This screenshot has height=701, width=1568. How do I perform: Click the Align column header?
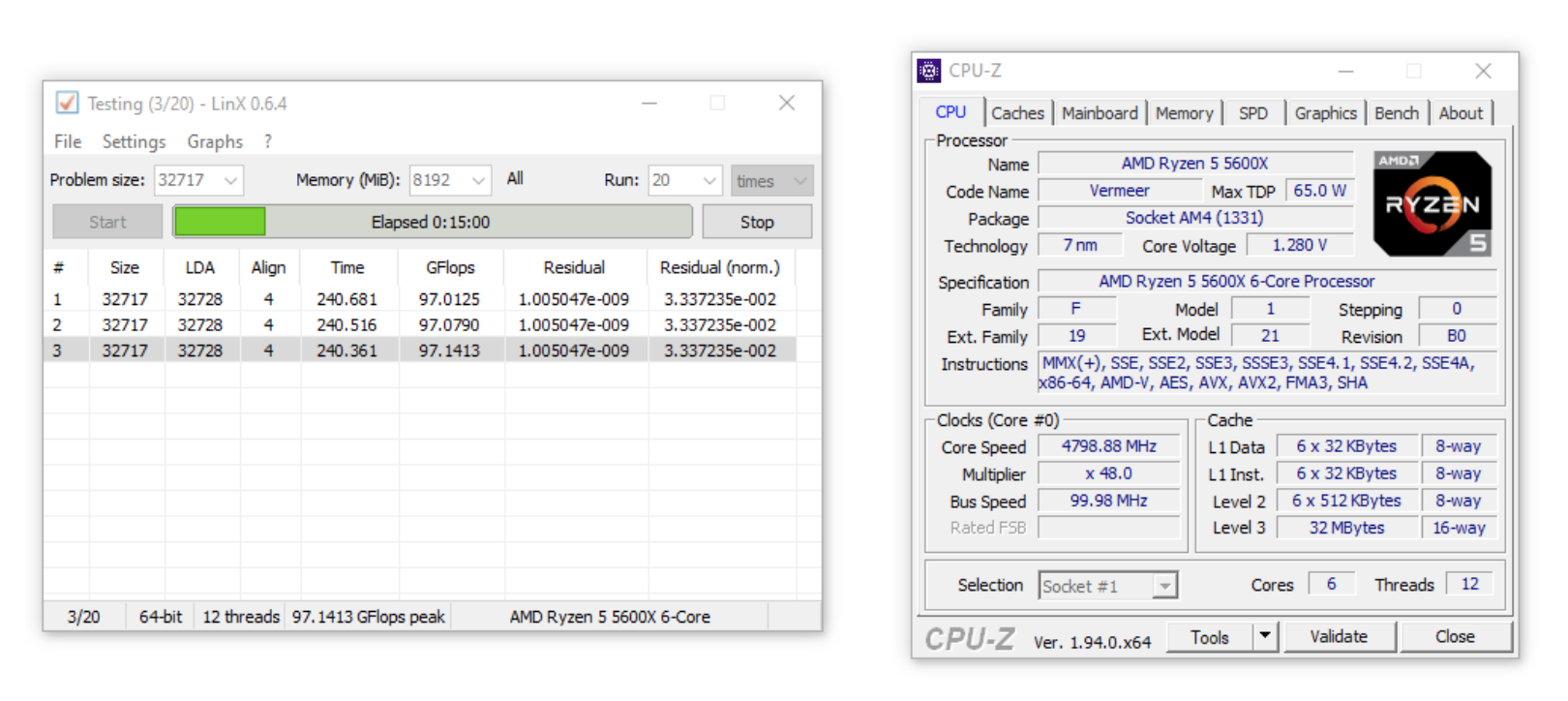pos(268,267)
